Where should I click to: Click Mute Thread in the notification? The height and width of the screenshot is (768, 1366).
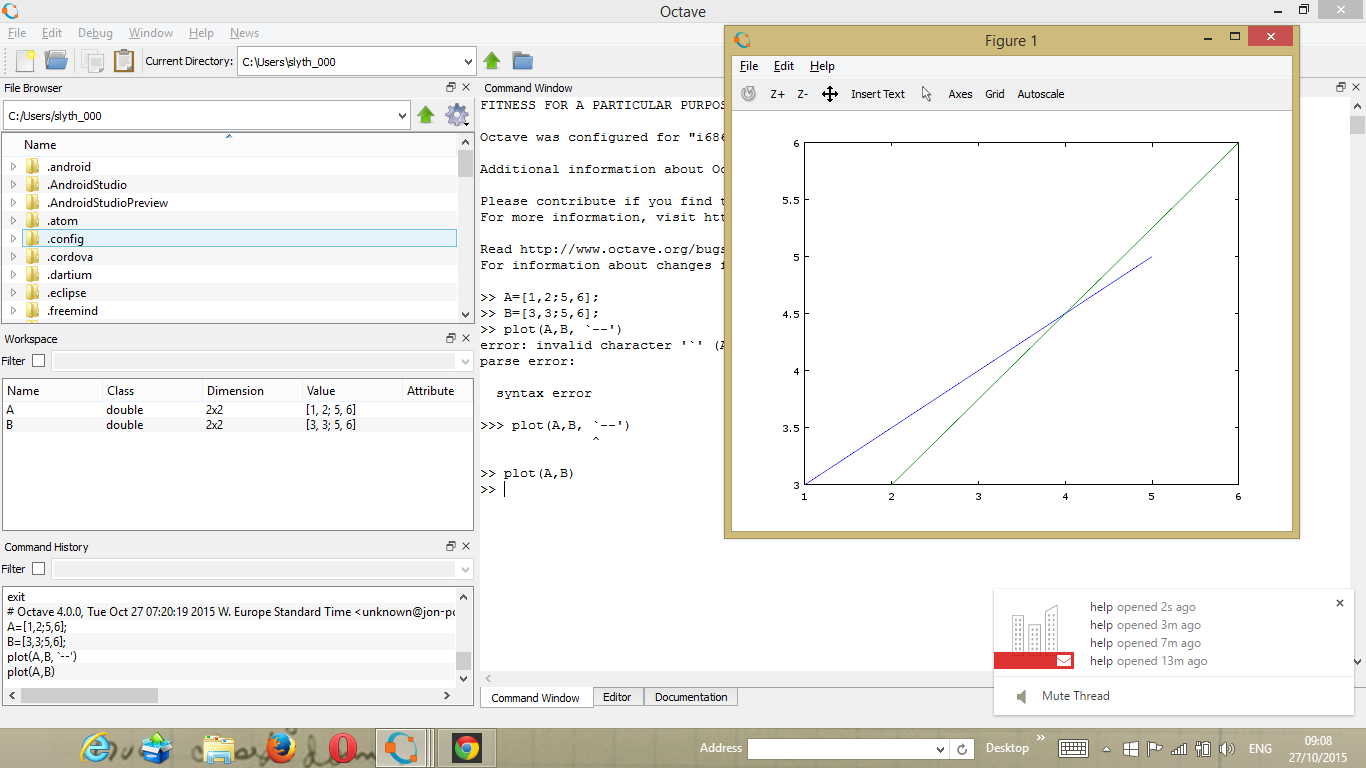1076,696
